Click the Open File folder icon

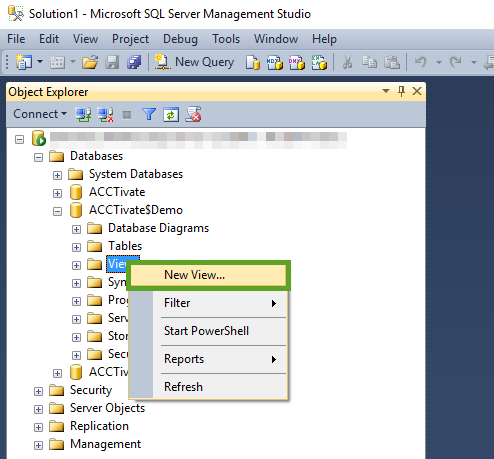pos(90,62)
